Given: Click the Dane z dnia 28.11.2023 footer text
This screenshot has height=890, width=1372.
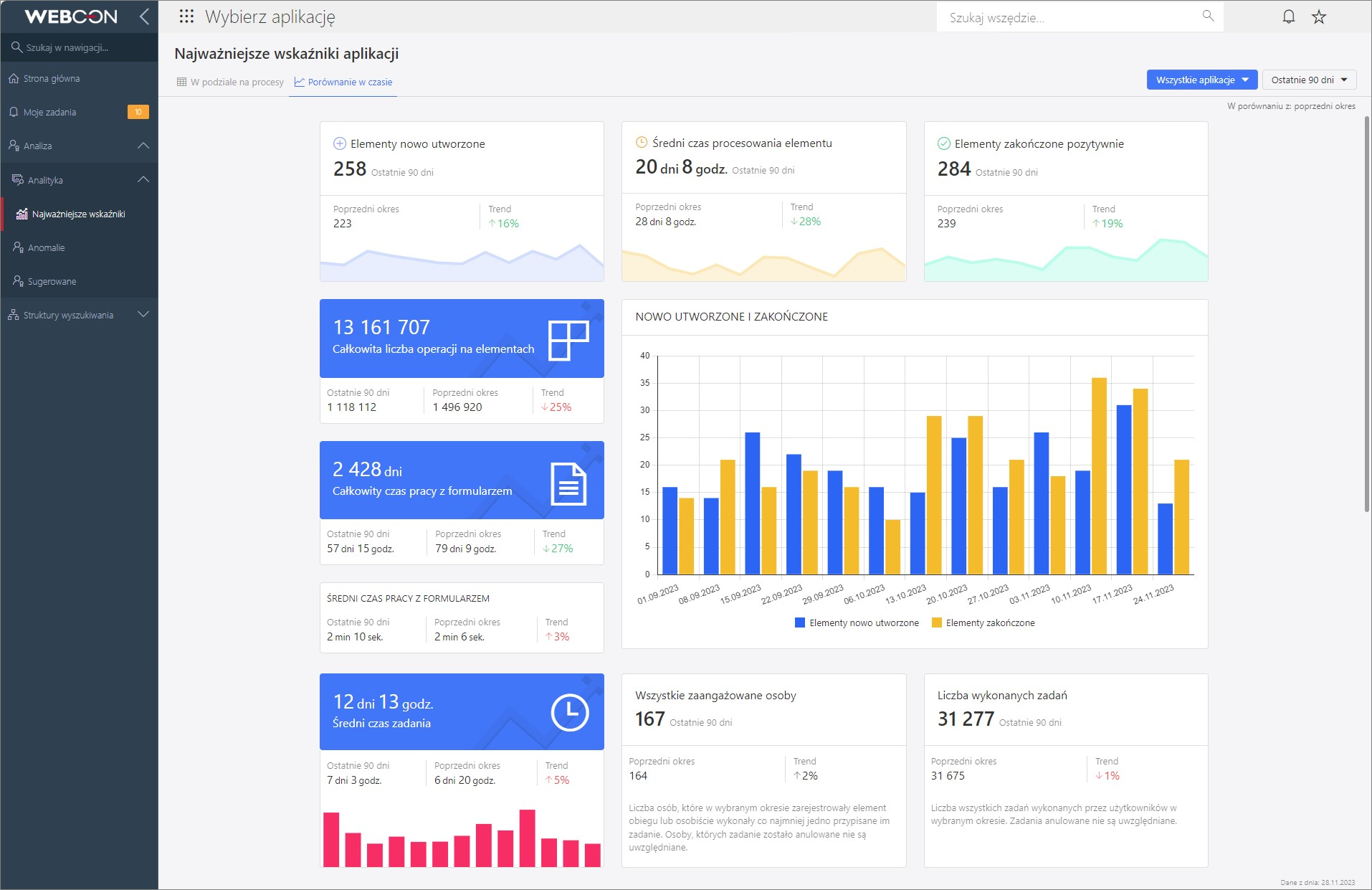Looking at the screenshot, I should click(1318, 882).
